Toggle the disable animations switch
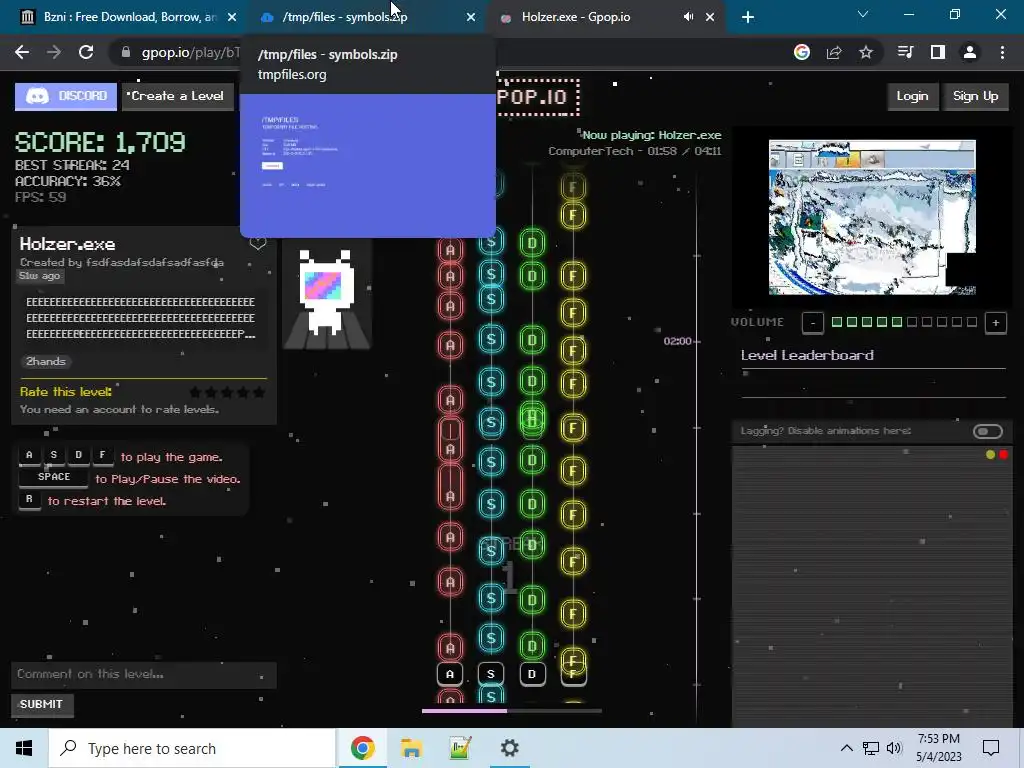 987,431
